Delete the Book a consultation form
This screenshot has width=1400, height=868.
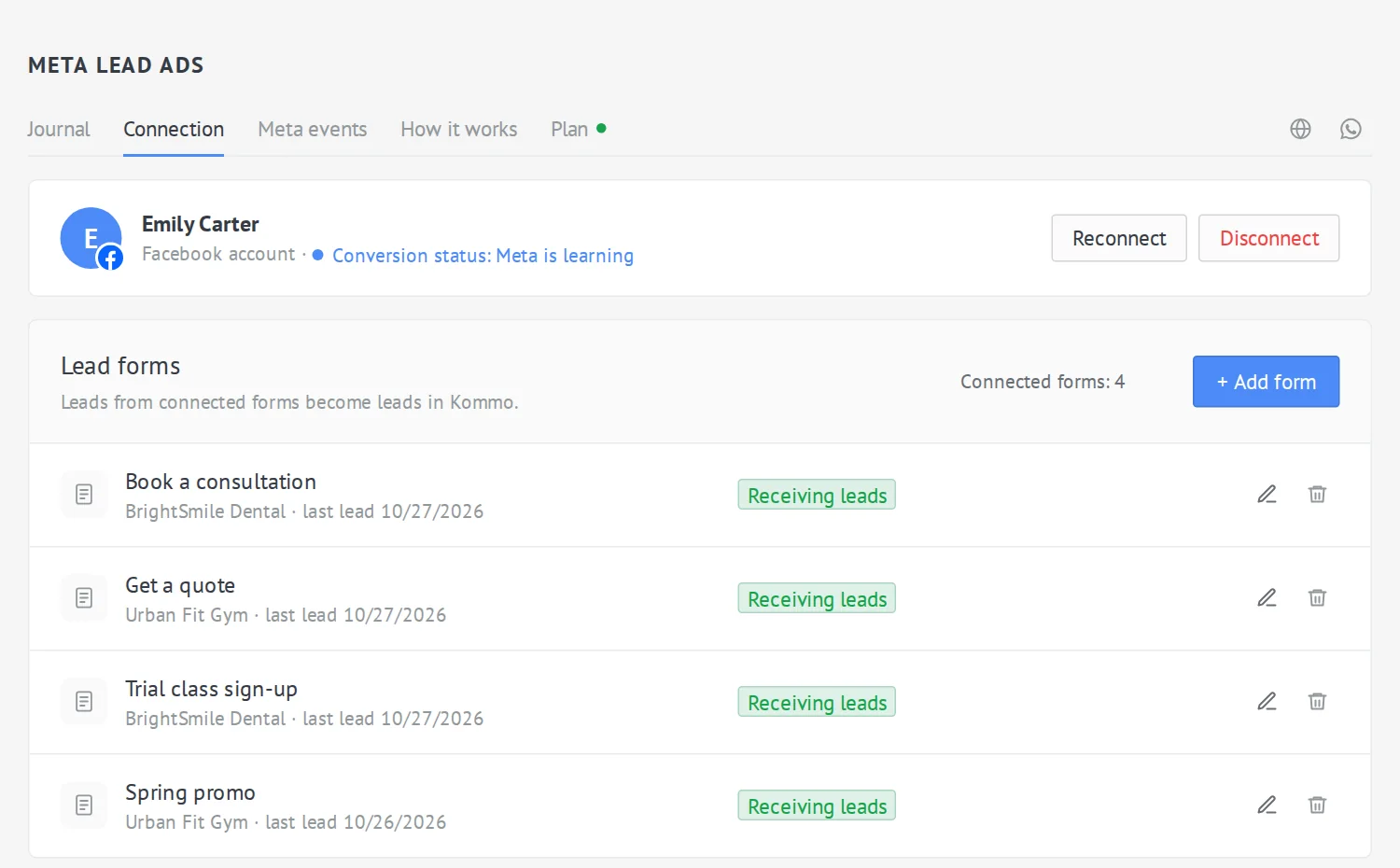coord(1317,495)
